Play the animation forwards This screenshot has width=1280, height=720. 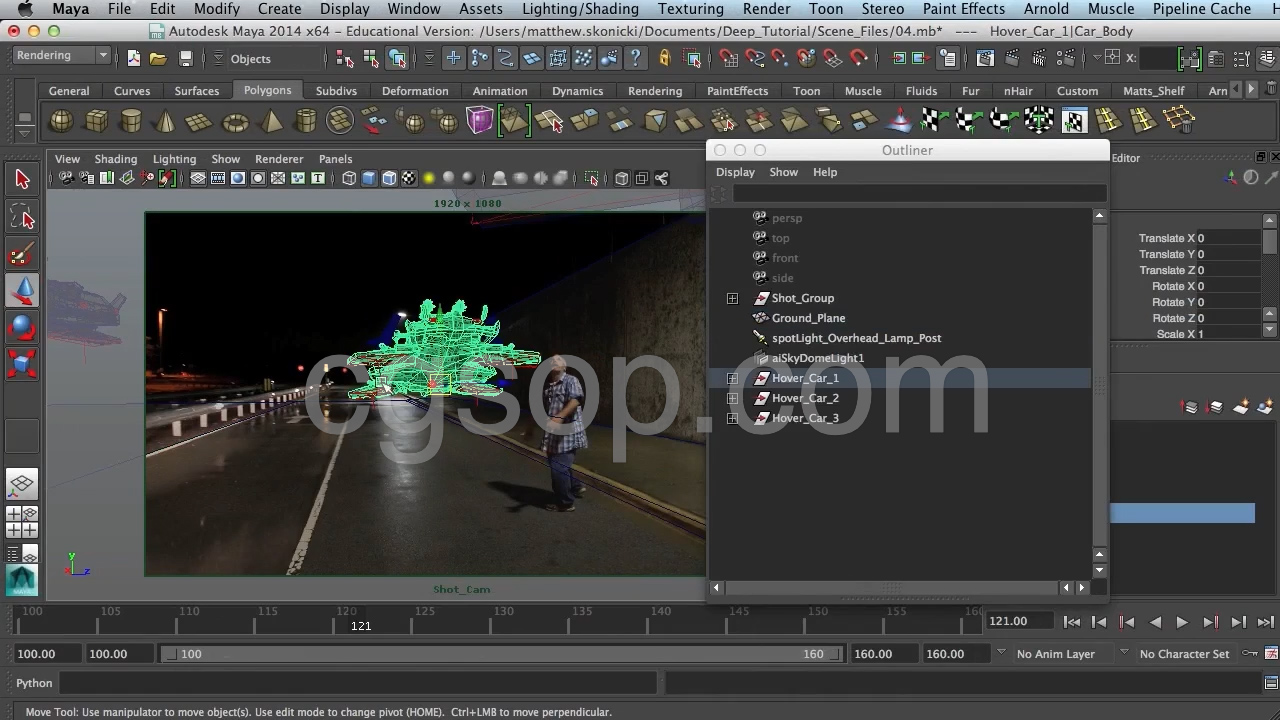(x=1182, y=622)
